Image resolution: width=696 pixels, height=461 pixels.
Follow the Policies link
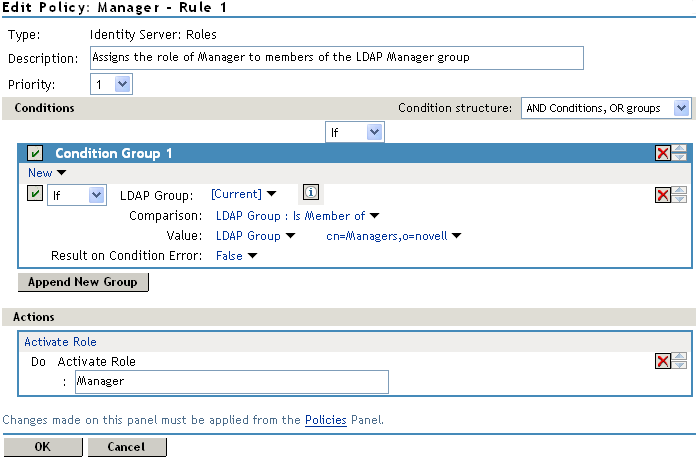[326, 420]
